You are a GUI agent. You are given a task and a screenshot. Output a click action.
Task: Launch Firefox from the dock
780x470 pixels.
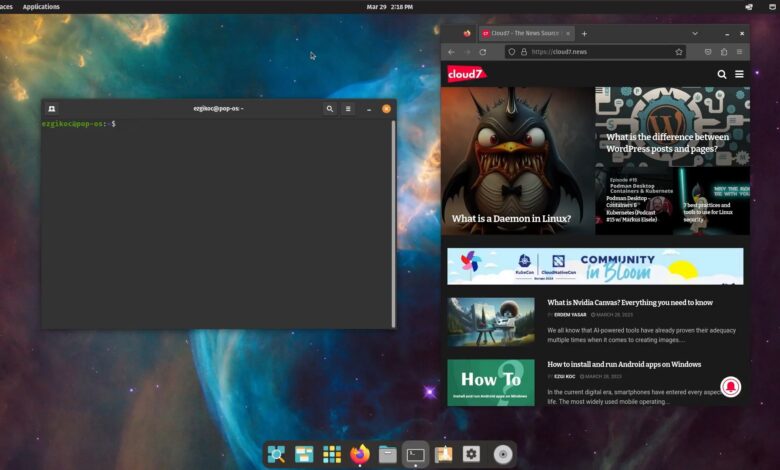[360, 454]
